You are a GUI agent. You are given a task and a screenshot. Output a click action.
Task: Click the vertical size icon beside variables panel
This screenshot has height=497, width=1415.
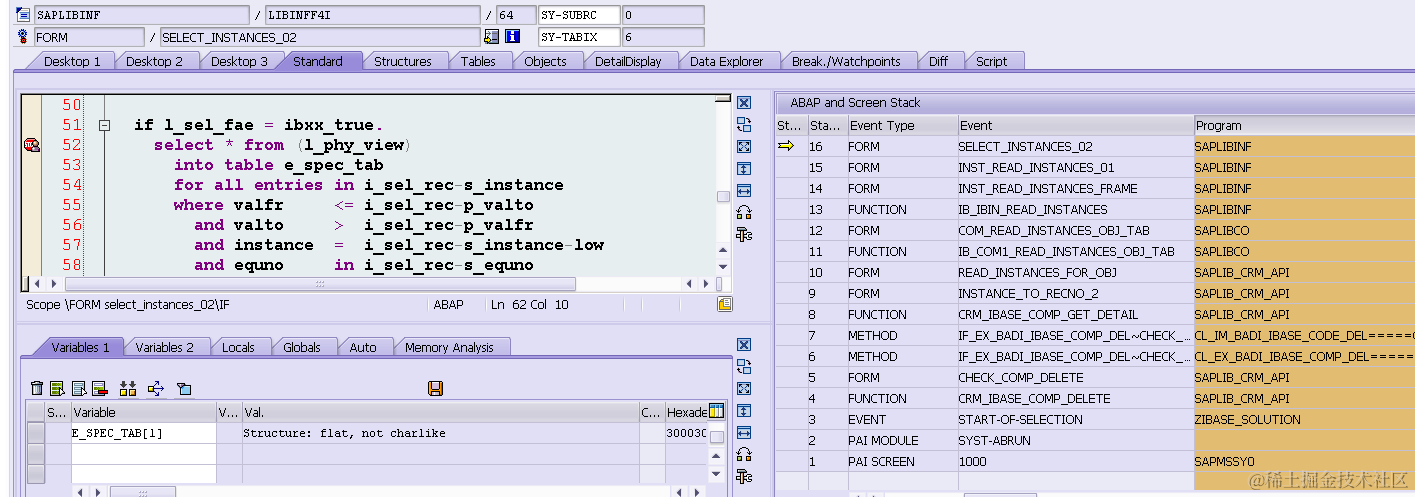(743, 411)
